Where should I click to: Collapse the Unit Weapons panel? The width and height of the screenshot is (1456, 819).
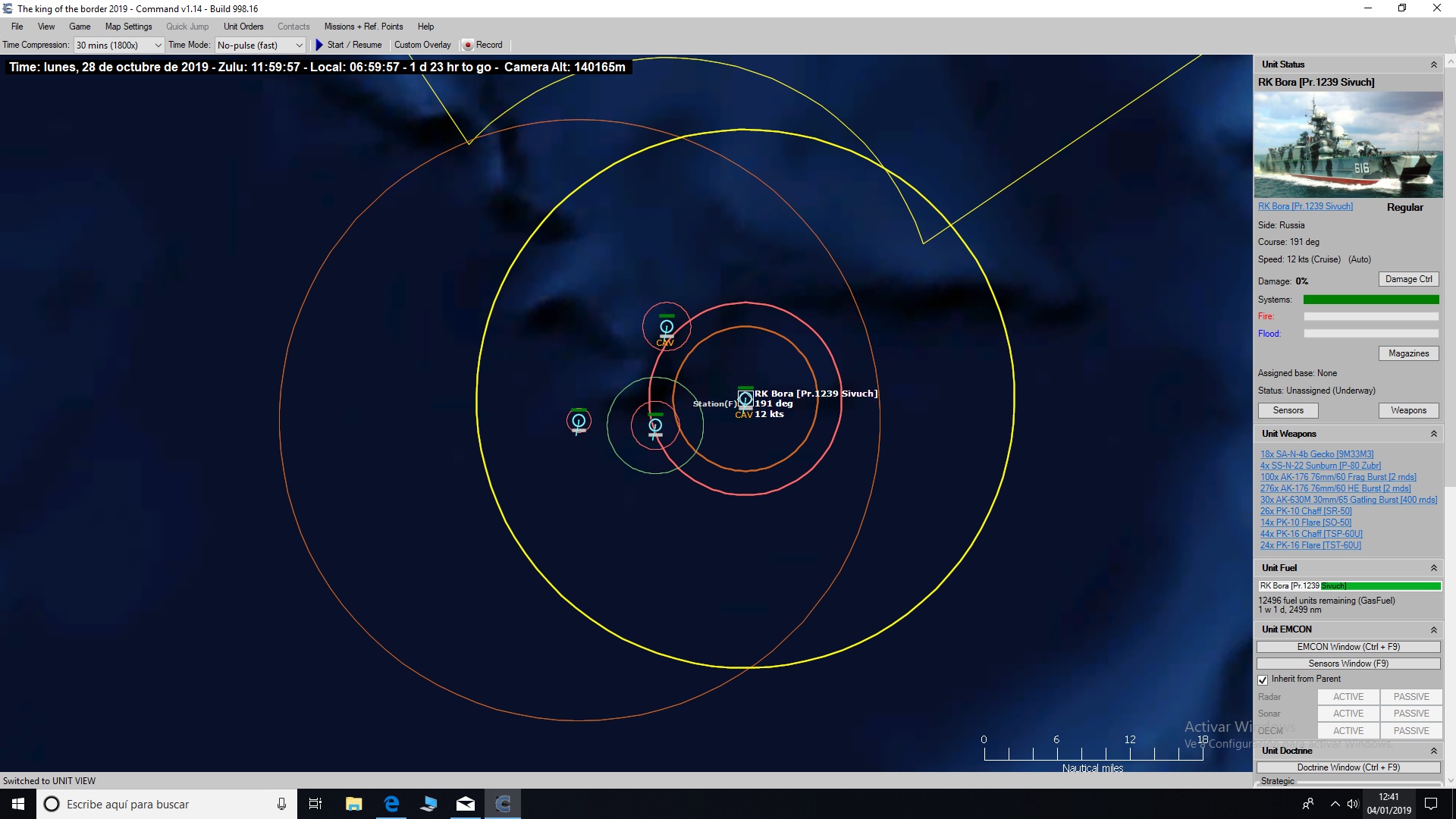tap(1434, 433)
